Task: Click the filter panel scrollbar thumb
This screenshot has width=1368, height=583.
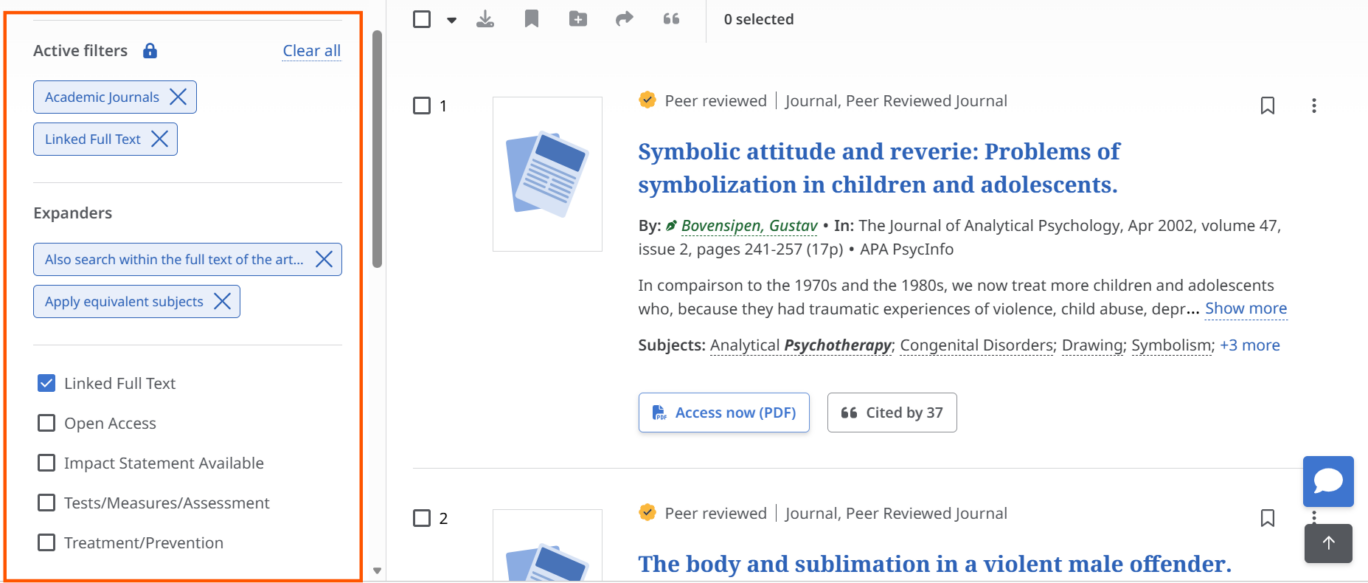Action: (377, 149)
